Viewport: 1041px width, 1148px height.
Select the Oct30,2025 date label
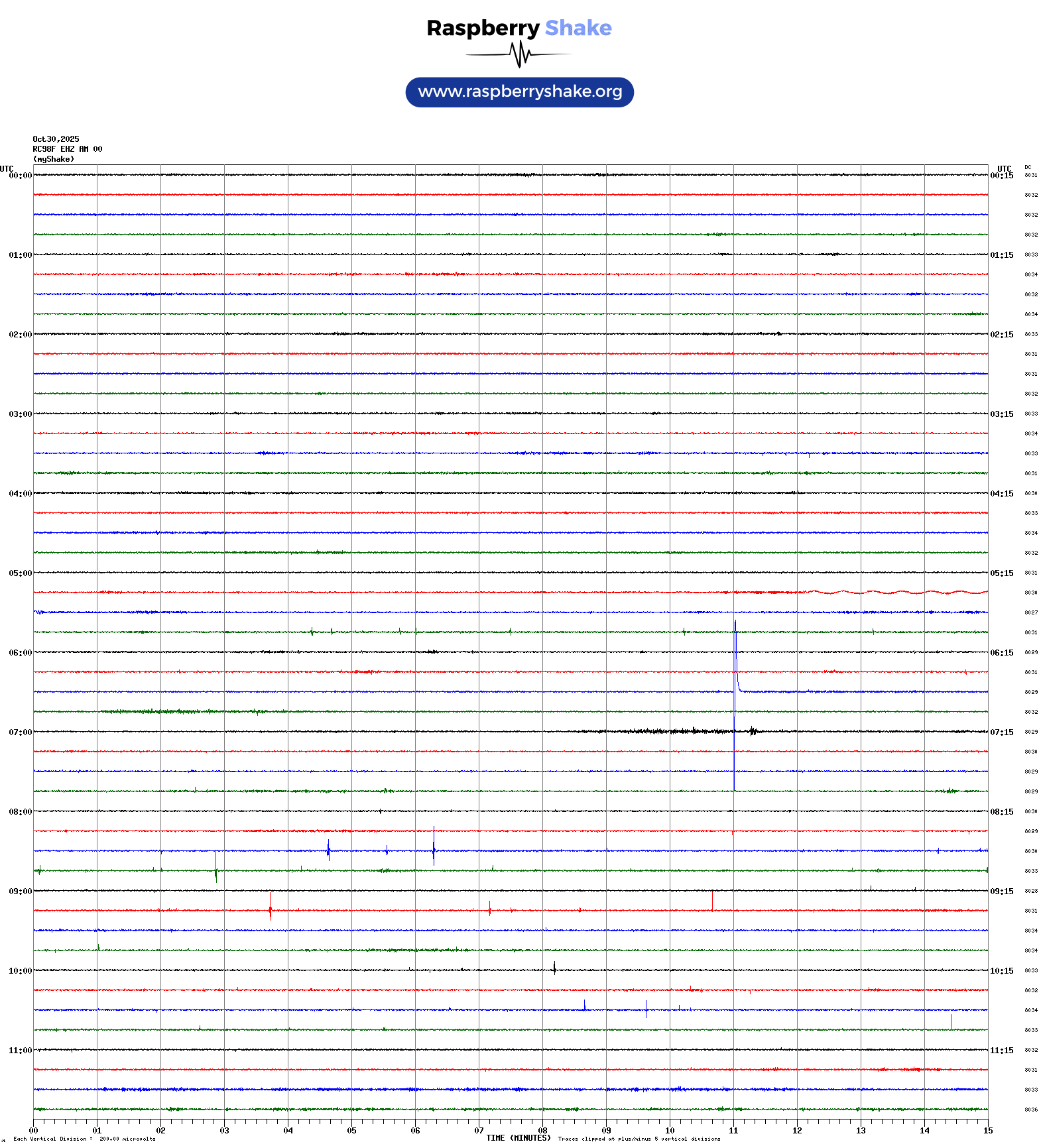[x=56, y=139]
